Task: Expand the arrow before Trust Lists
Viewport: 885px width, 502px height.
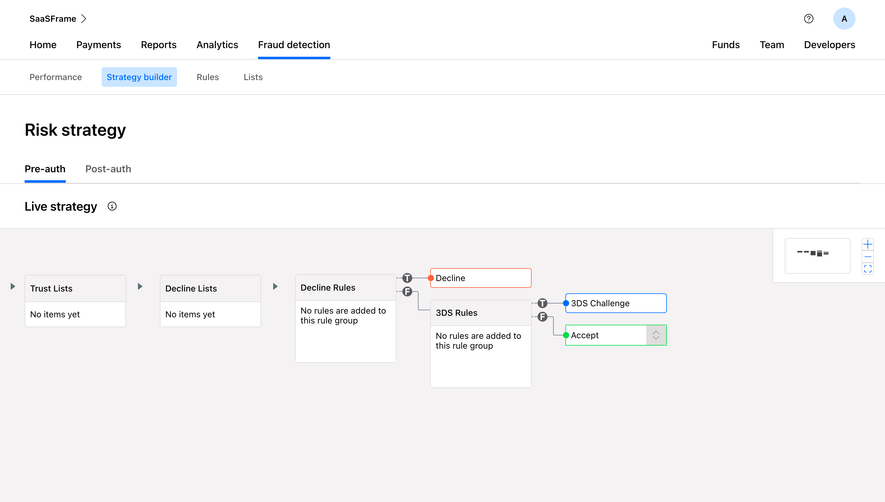Action: click(12, 286)
